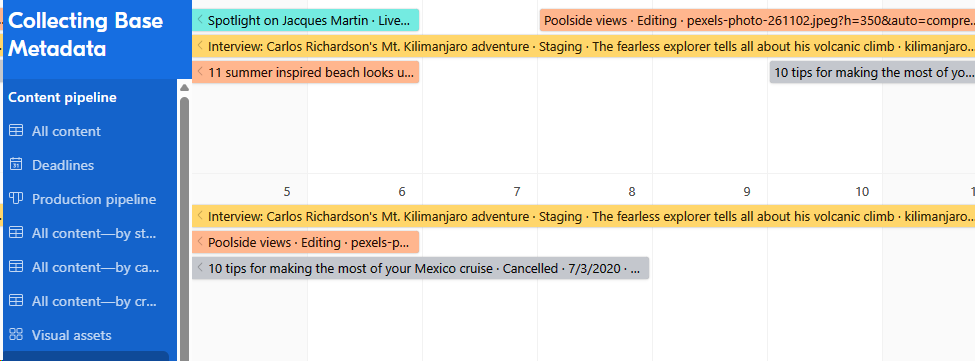Click the calendar icon beside Deadlines
The width and height of the screenshot is (975, 361).
[17, 165]
